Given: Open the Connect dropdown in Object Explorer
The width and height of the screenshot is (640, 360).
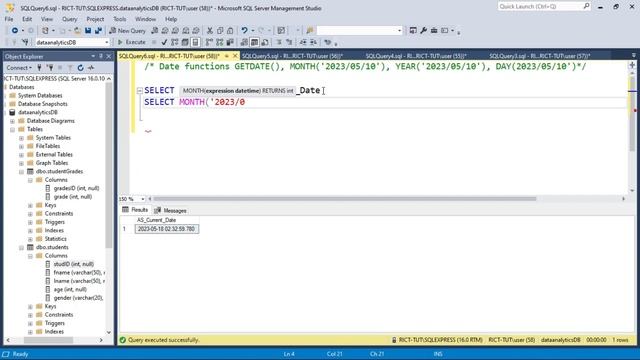Looking at the screenshot, I should [x=19, y=68].
